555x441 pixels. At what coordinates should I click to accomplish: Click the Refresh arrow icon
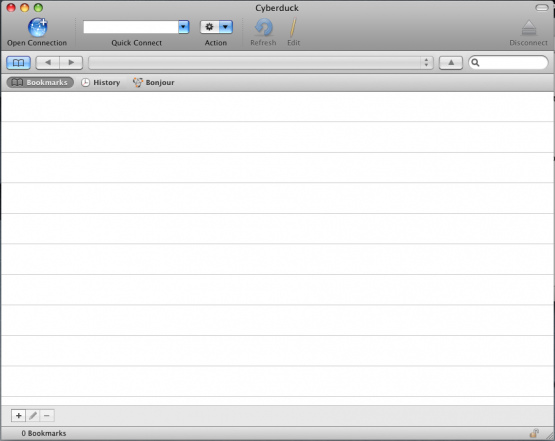[263, 28]
